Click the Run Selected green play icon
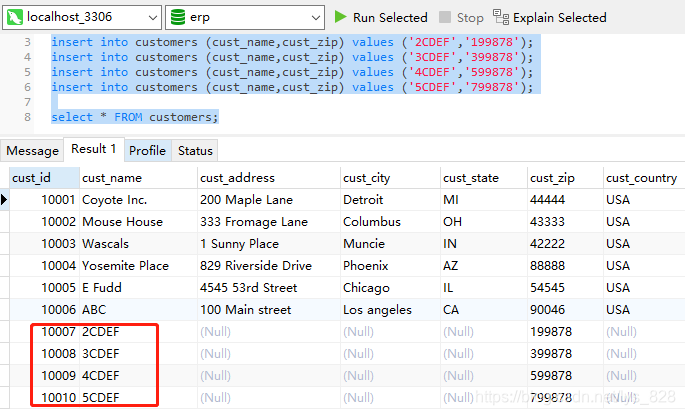This screenshot has width=685, height=415. coord(340,17)
